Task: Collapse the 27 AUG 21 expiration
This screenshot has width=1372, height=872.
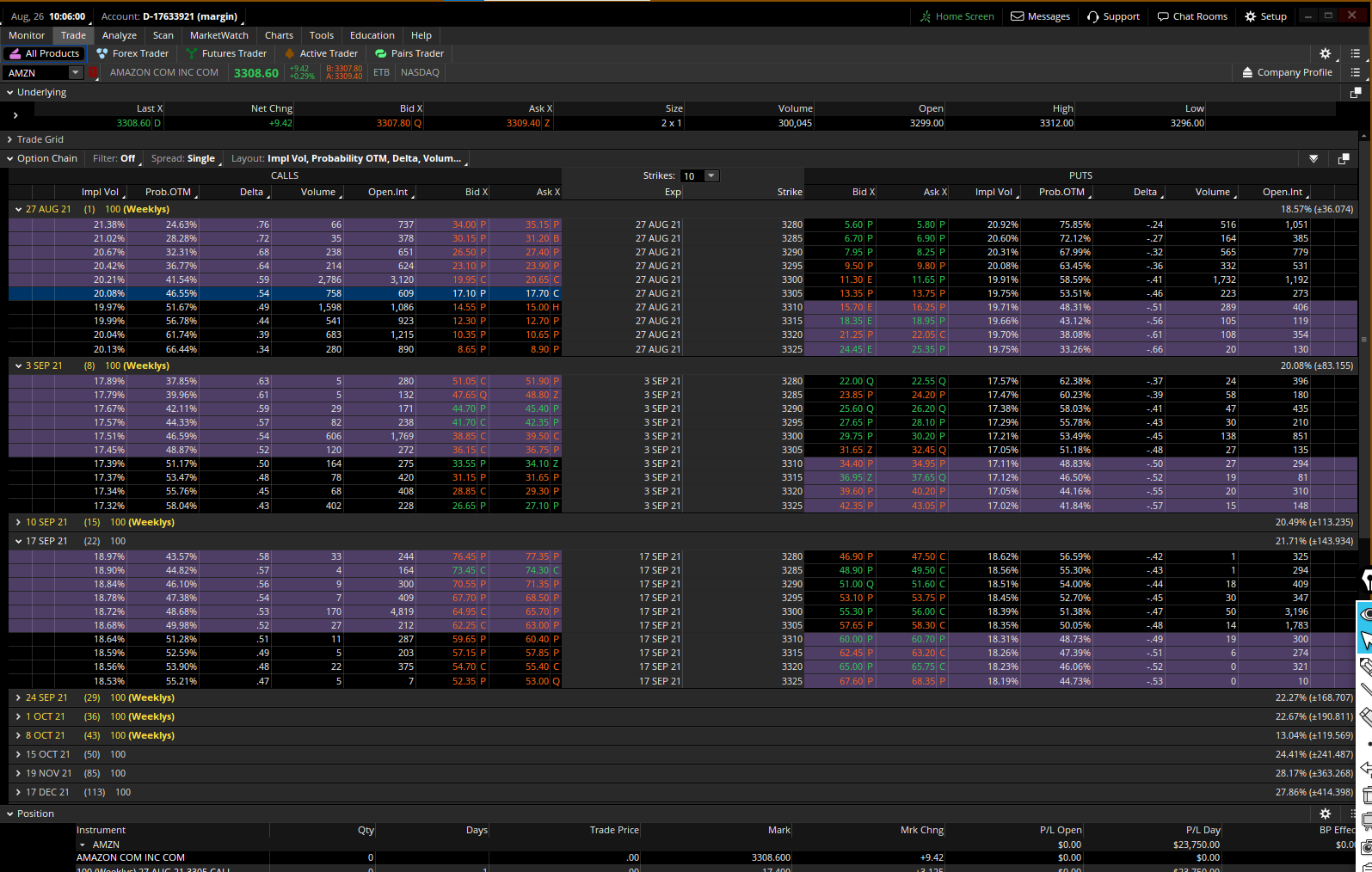Action: coord(18,209)
